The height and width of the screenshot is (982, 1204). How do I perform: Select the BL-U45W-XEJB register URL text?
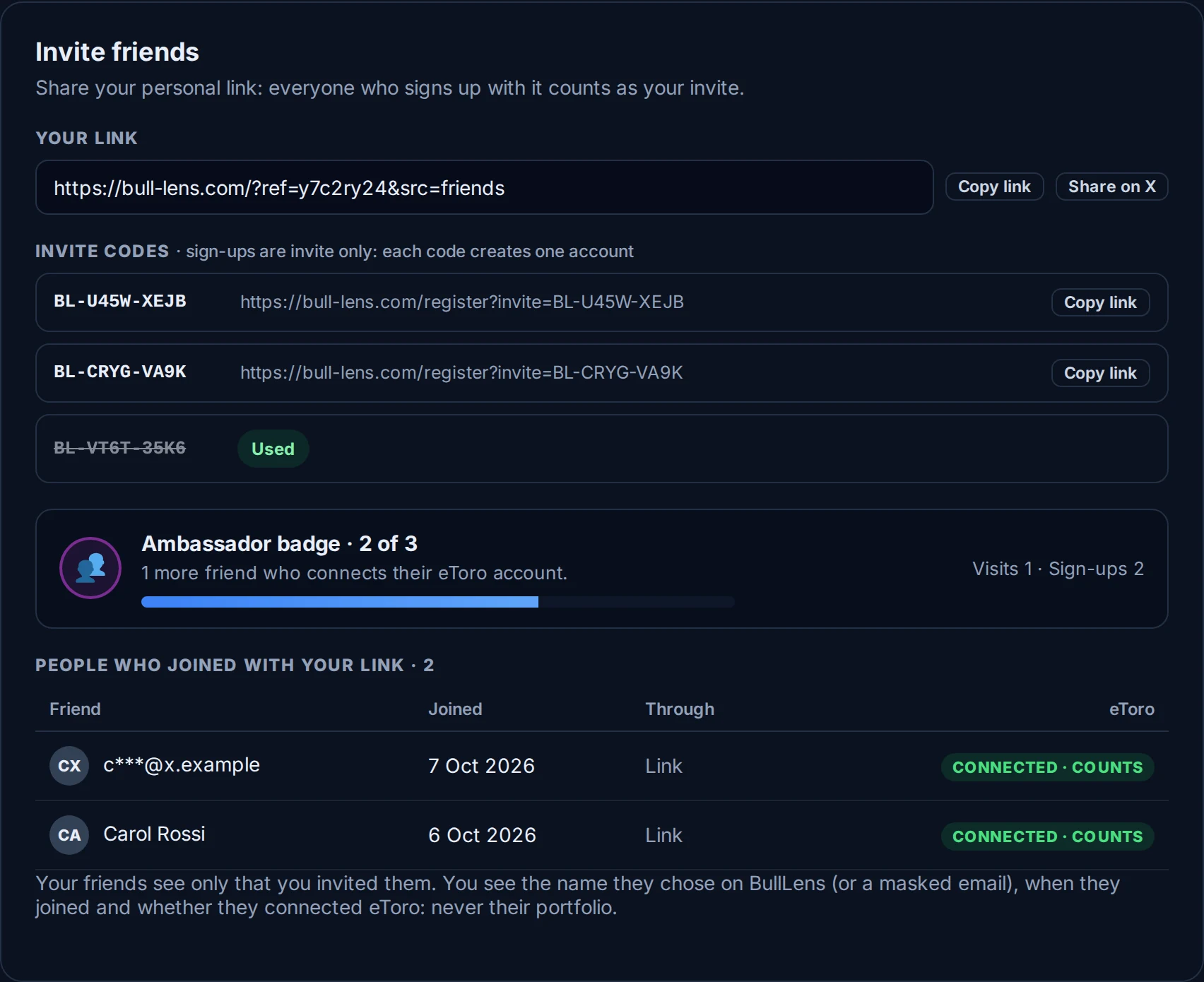click(x=462, y=302)
